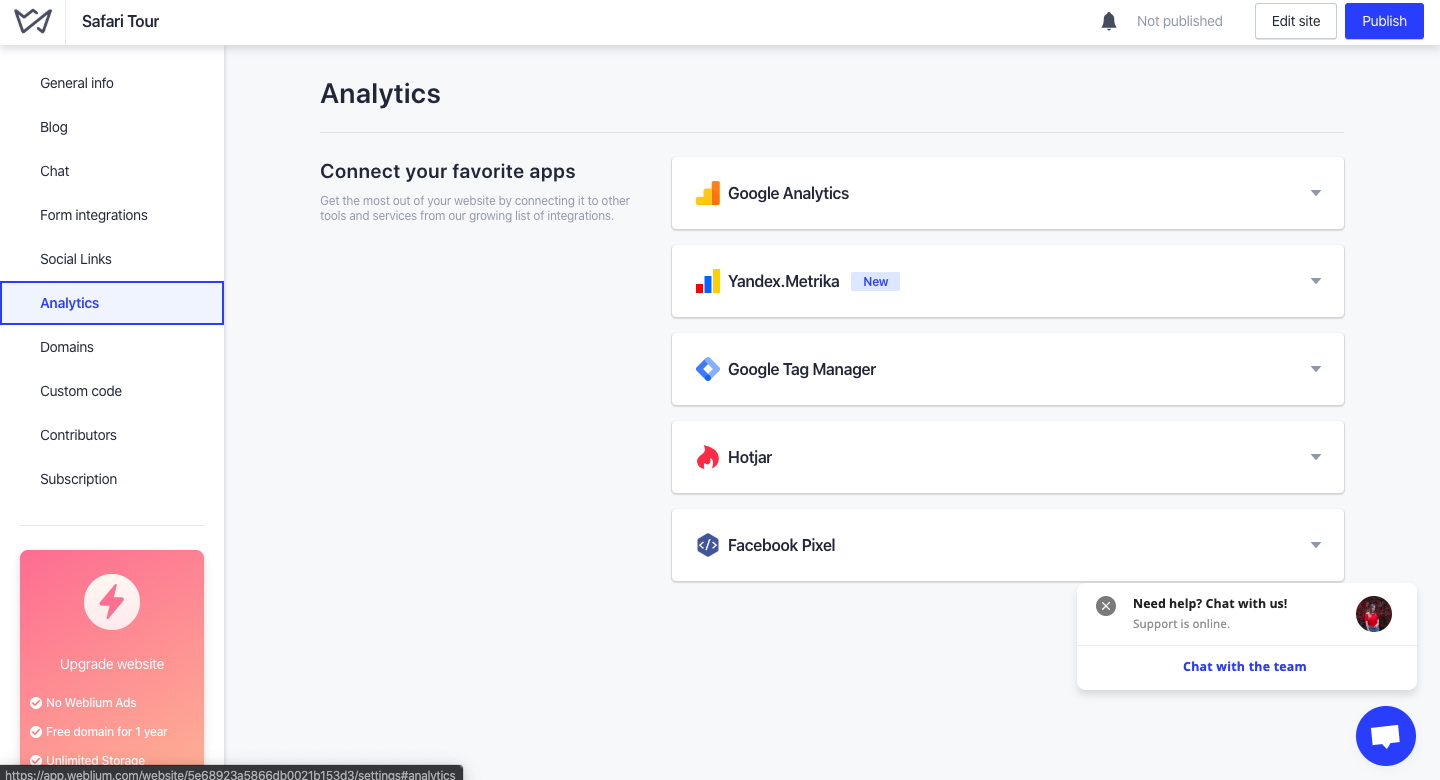This screenshot has height=780, width=1440.
Task: Expand the Google Analytics panel arrow
Action: (x=1316, y=193)
